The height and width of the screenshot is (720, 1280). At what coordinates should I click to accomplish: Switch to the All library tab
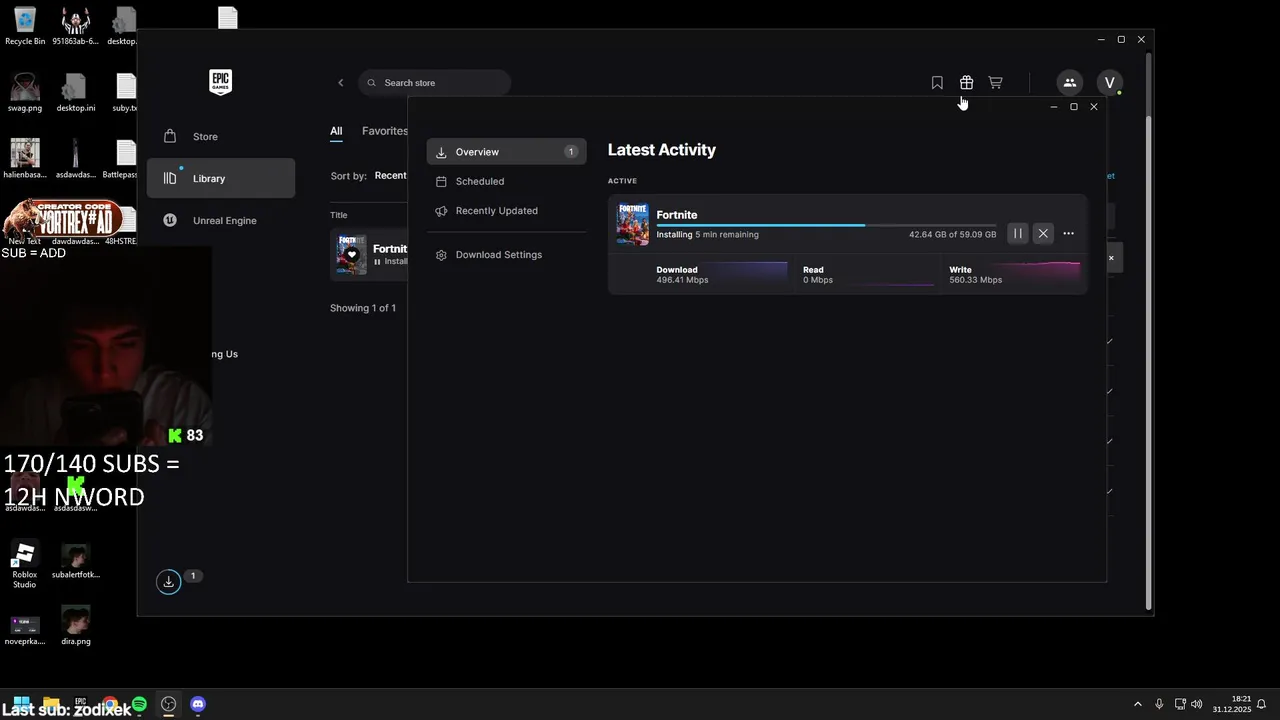coord(336,131)
